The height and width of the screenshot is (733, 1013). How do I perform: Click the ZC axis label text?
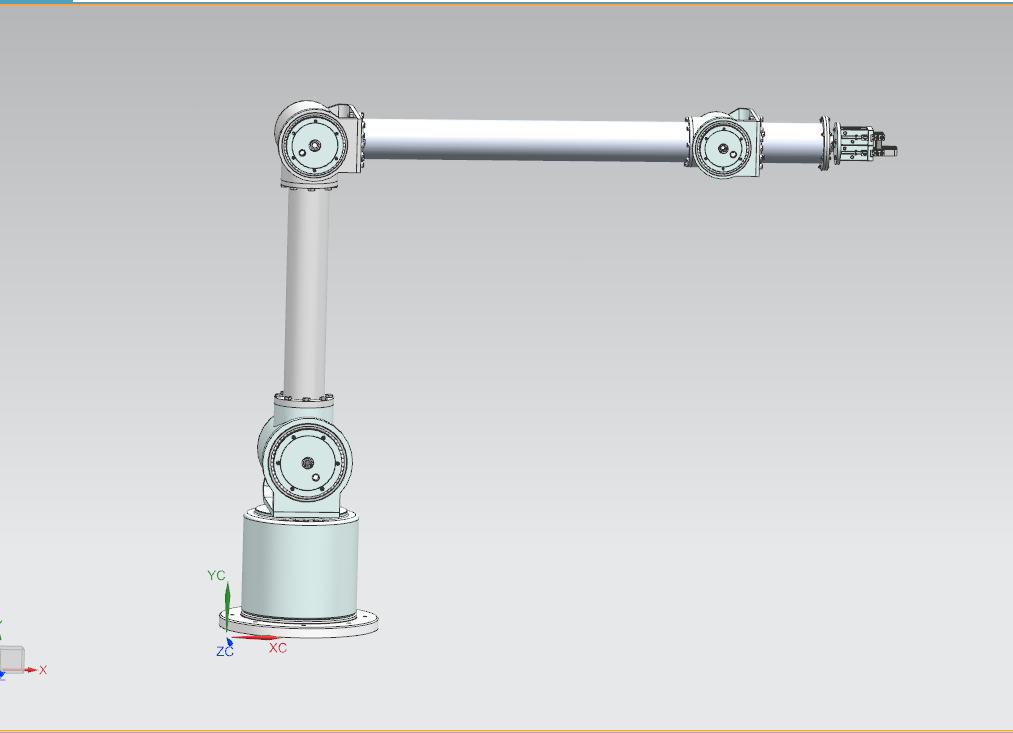pos(225,652)
